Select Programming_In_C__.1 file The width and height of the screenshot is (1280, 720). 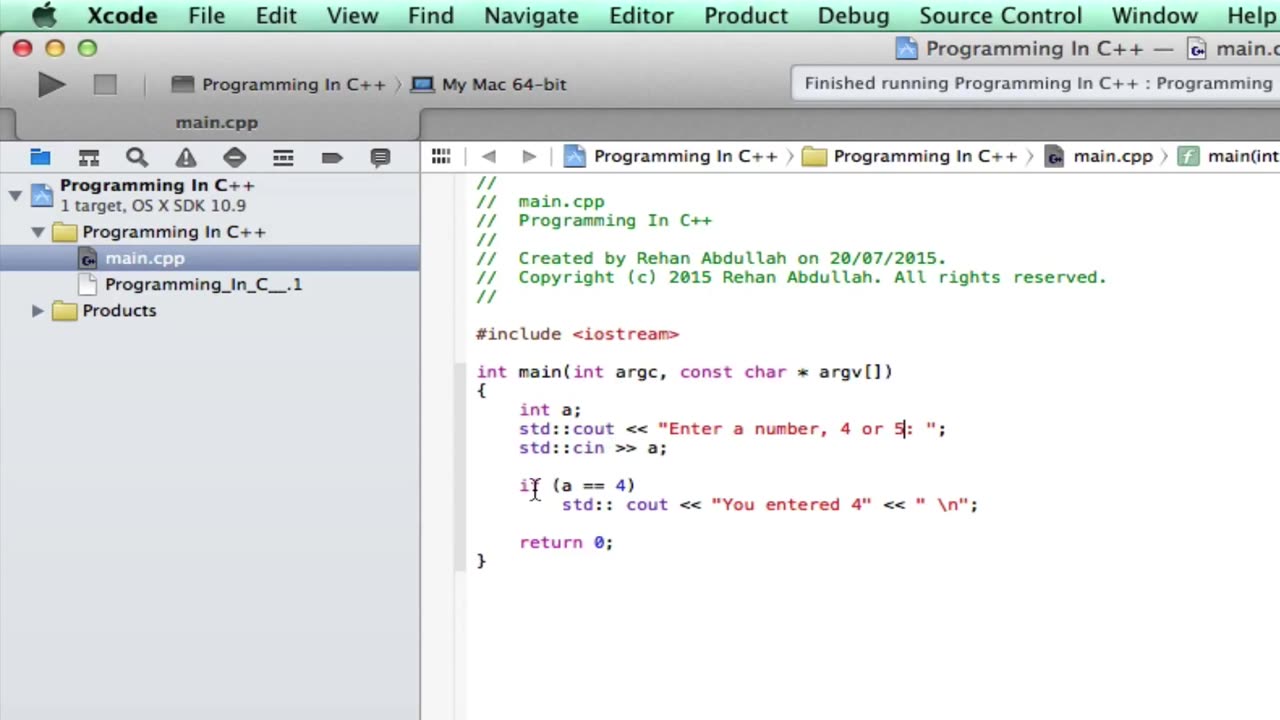point(210,284)
